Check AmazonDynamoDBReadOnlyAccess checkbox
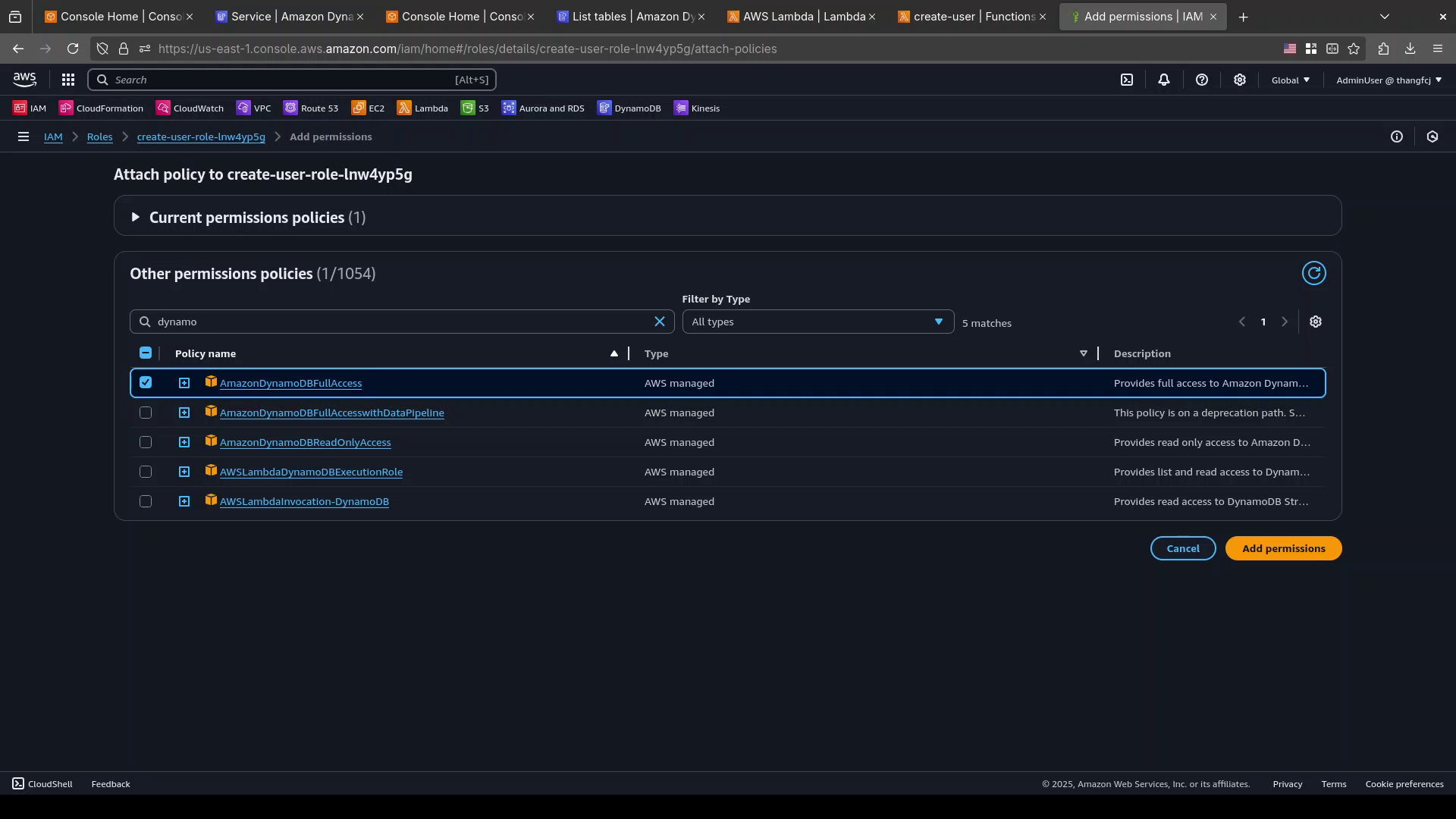1456x819 pixels. (146, 442)
